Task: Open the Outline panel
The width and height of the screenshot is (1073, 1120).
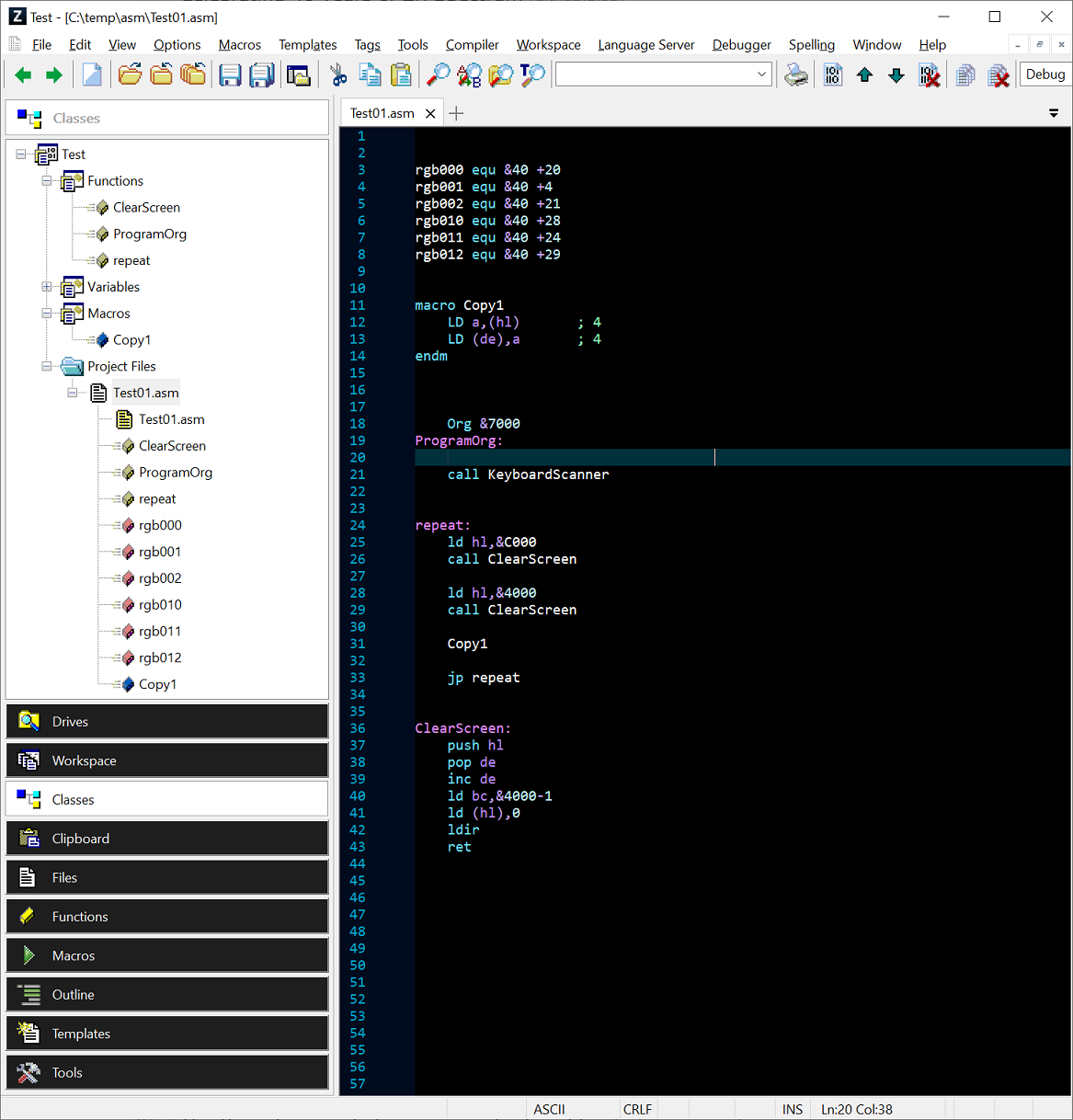Action: coord(167,995)
